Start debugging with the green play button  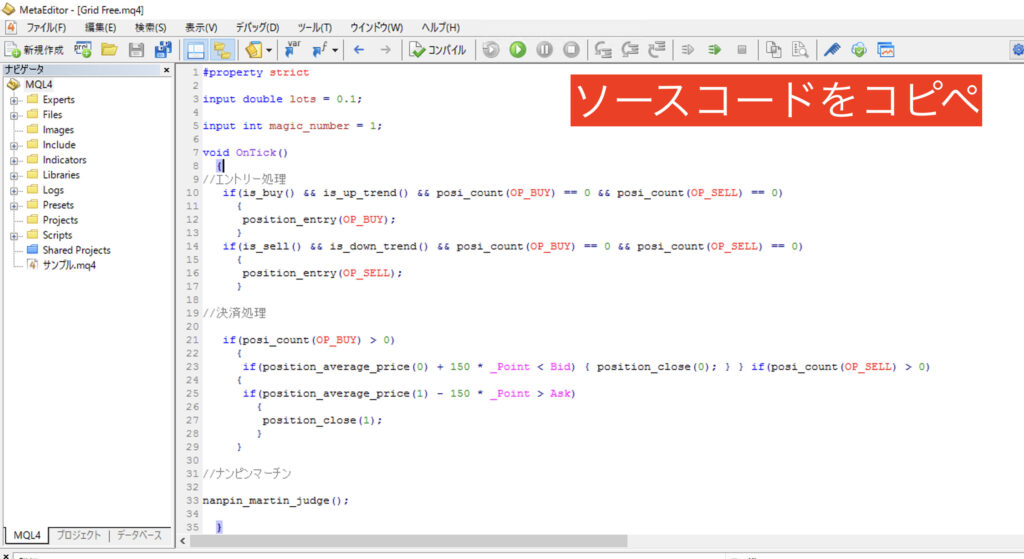click(518, 50)
